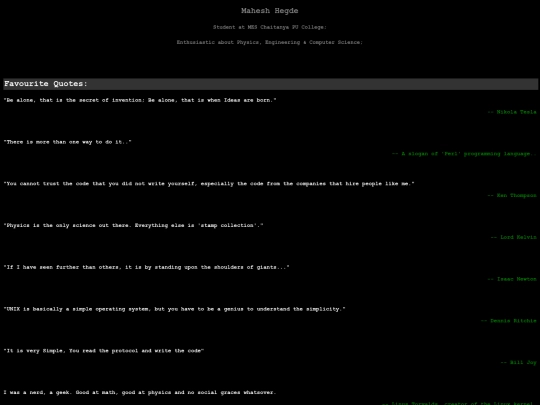Click the 'You cannot trust the code' quote
The height and width of the screenshot is (405, 540).
(209, 184)
